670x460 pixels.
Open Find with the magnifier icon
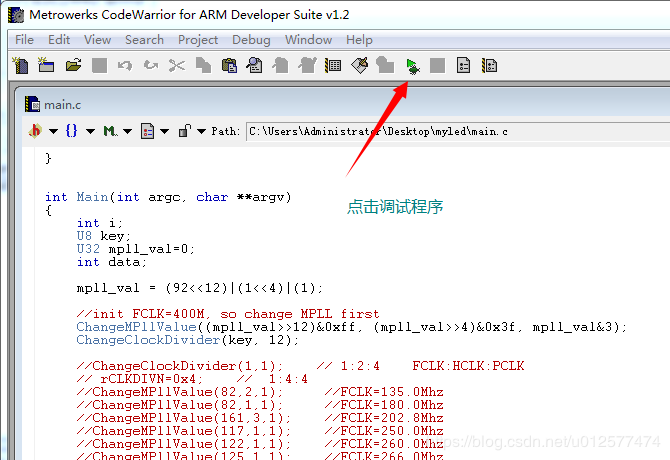coord(255,65)
